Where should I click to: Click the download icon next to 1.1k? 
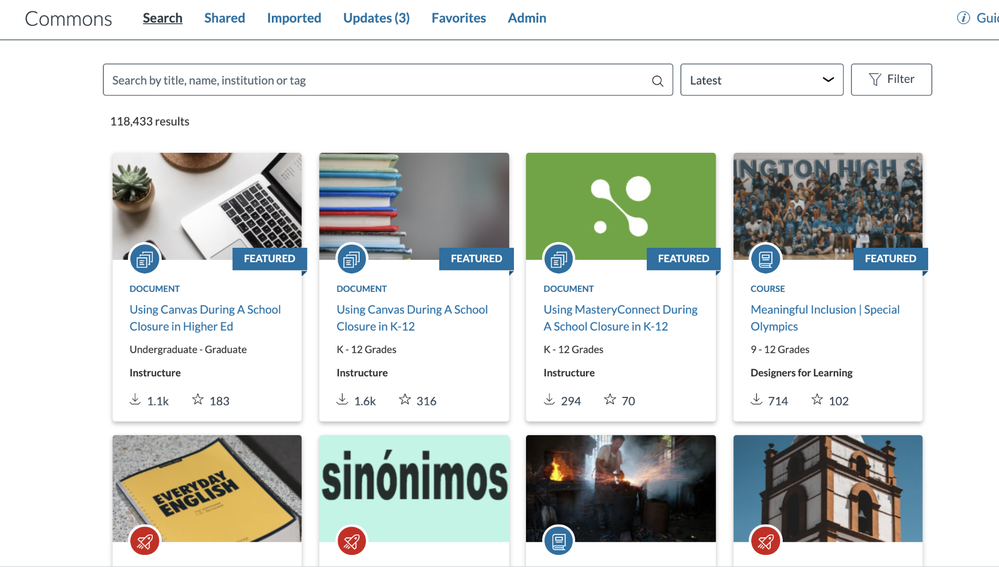click(135, 400)
